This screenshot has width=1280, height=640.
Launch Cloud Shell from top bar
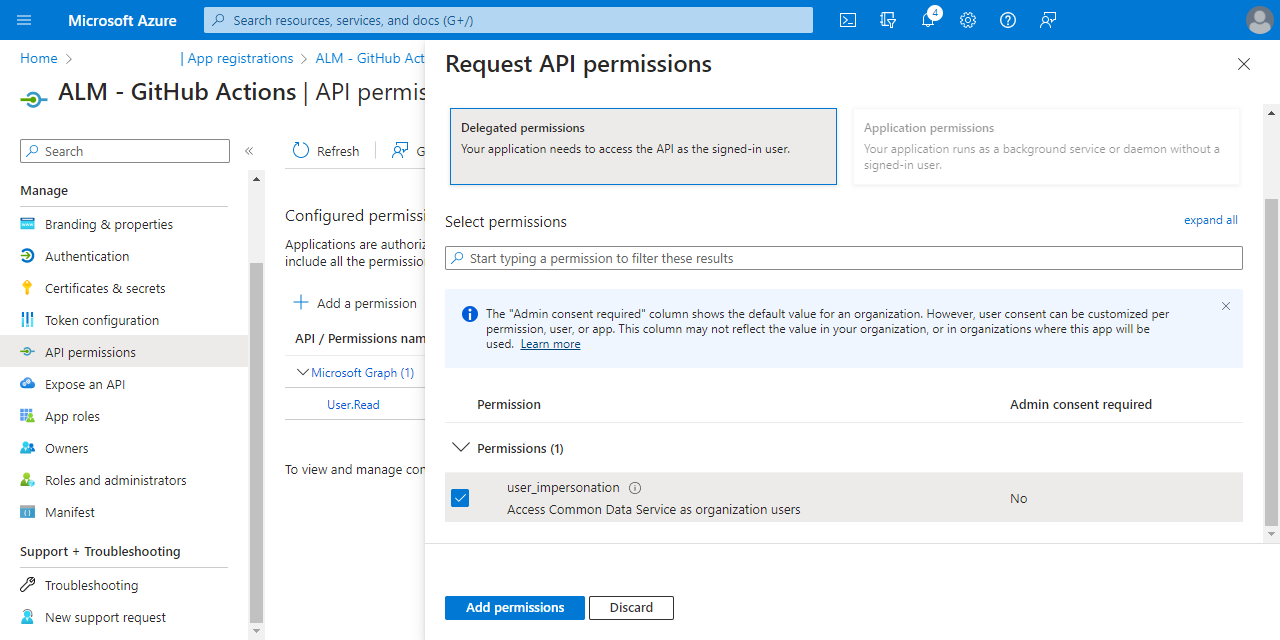847,20
